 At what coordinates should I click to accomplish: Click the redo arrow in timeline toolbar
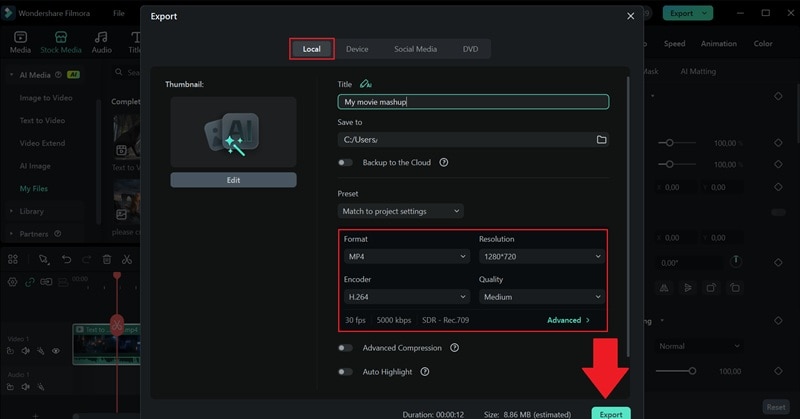click(x=87, y=259)
